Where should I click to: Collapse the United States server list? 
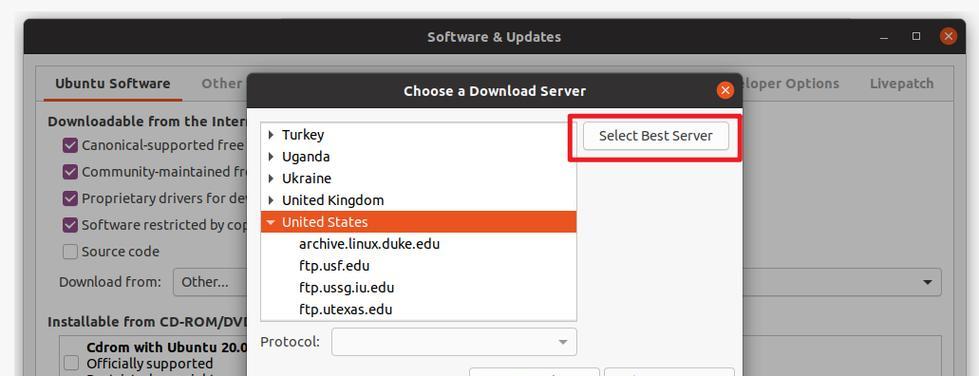pyautogui.click(x=271, y=222)
